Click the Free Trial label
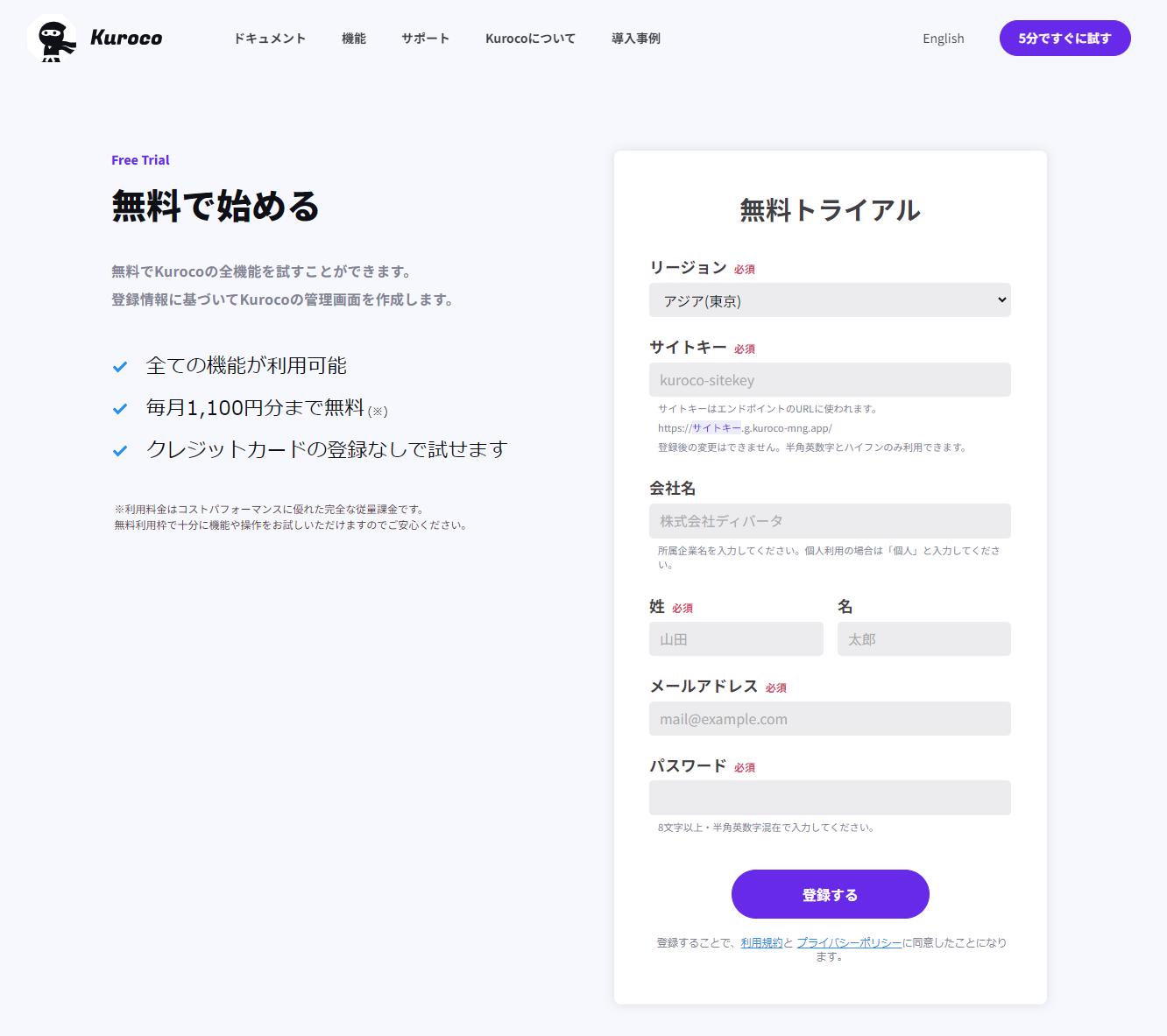The height and width of the screenshot is (1036, 1167). [140, 160]
